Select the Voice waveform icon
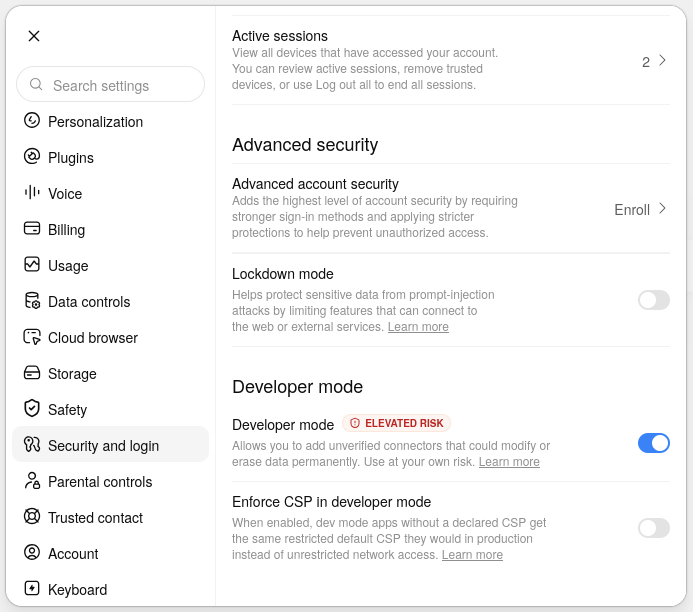The height and width of the screenshot is (612, 693). click(x=32, y=193)
